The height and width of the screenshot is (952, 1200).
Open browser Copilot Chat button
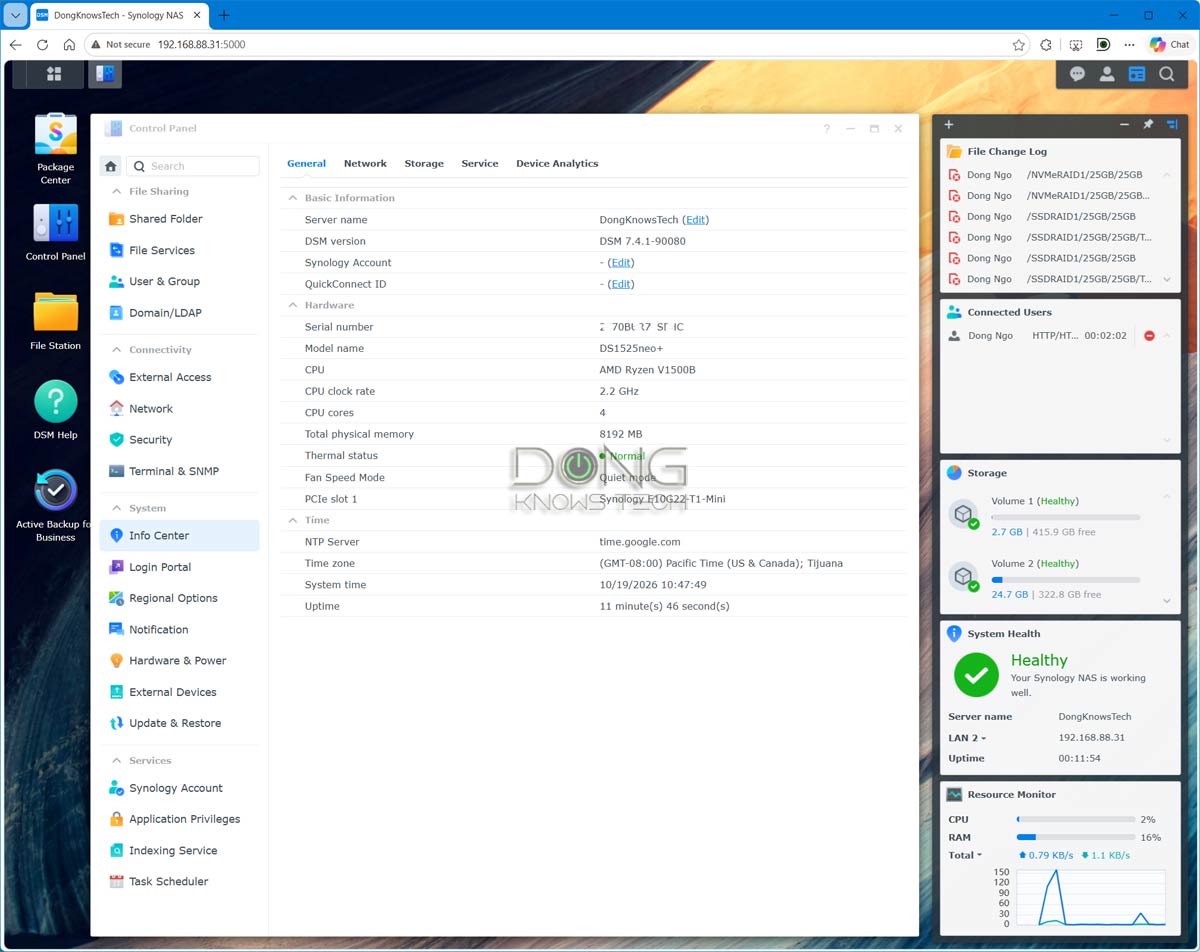(1170, 45)
